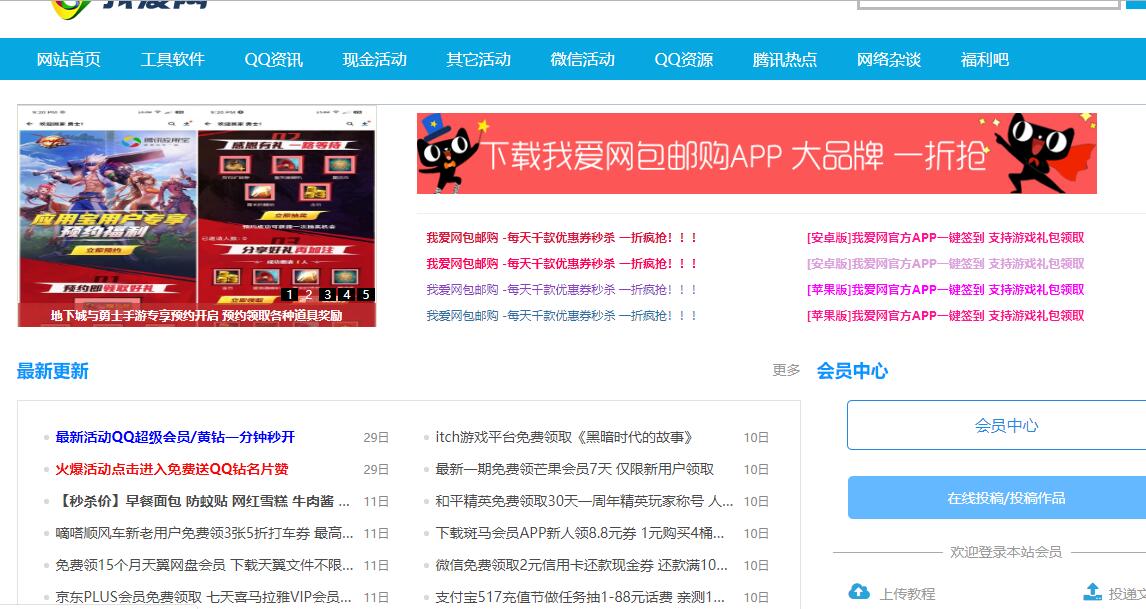1146x609 pixels.
Task: Open the bright pink [安卓版] 官方APP link
Action: pyautogui.click(x=945, y=238)
